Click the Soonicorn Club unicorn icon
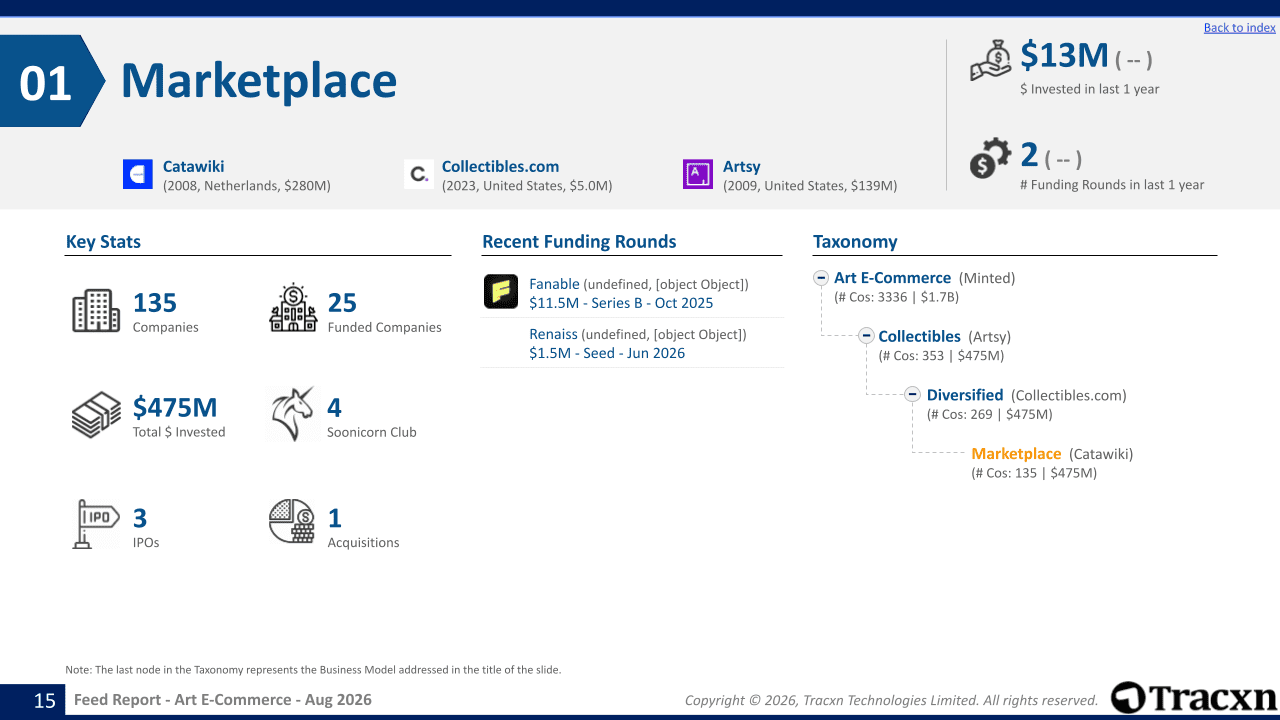Image resolution: width=1280 pixels, height=720 pixels. [x=292, y=414]
